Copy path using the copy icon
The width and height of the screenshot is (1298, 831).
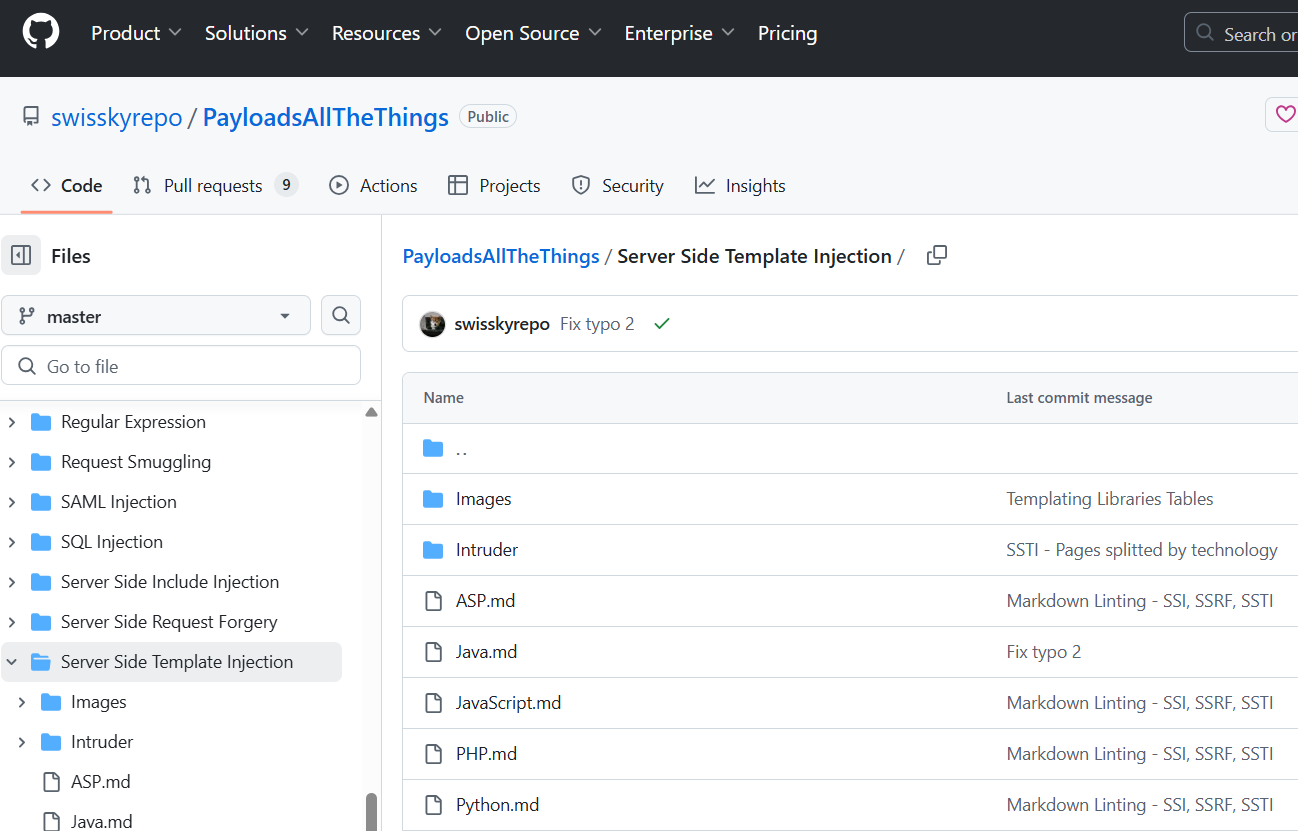tap(937, 256)
